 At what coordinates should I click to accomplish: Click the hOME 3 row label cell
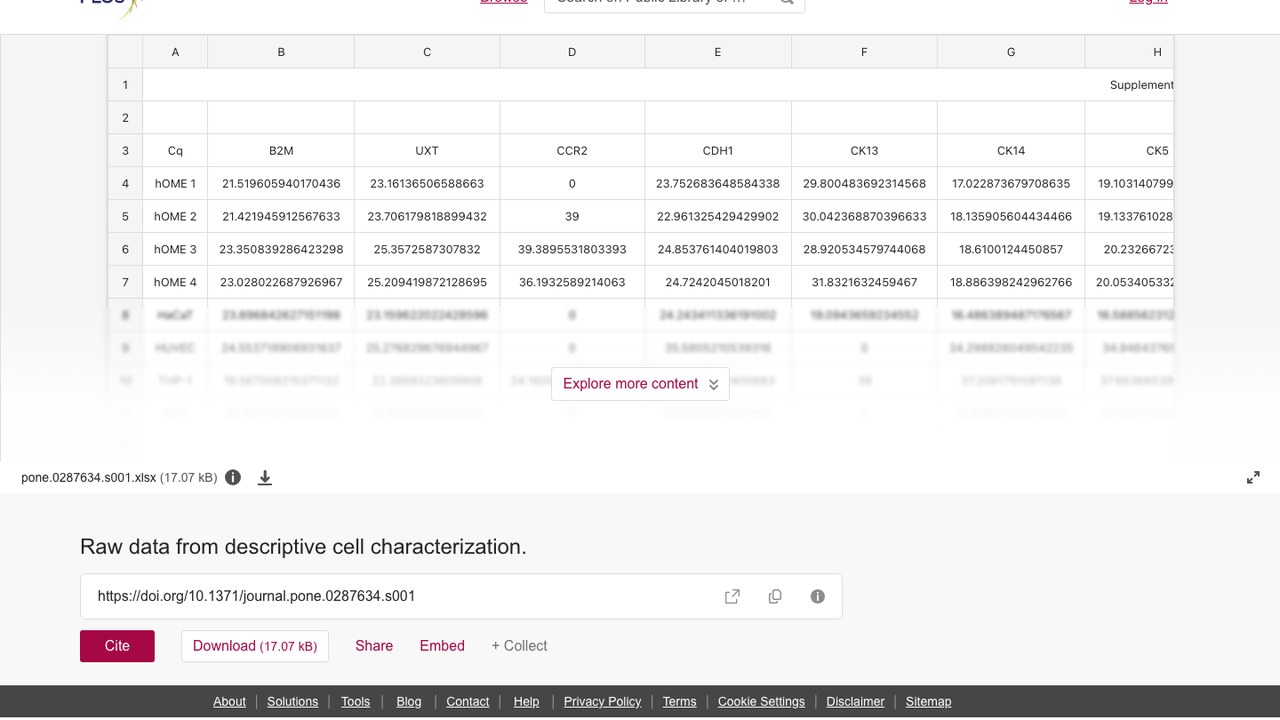point(175,249)
